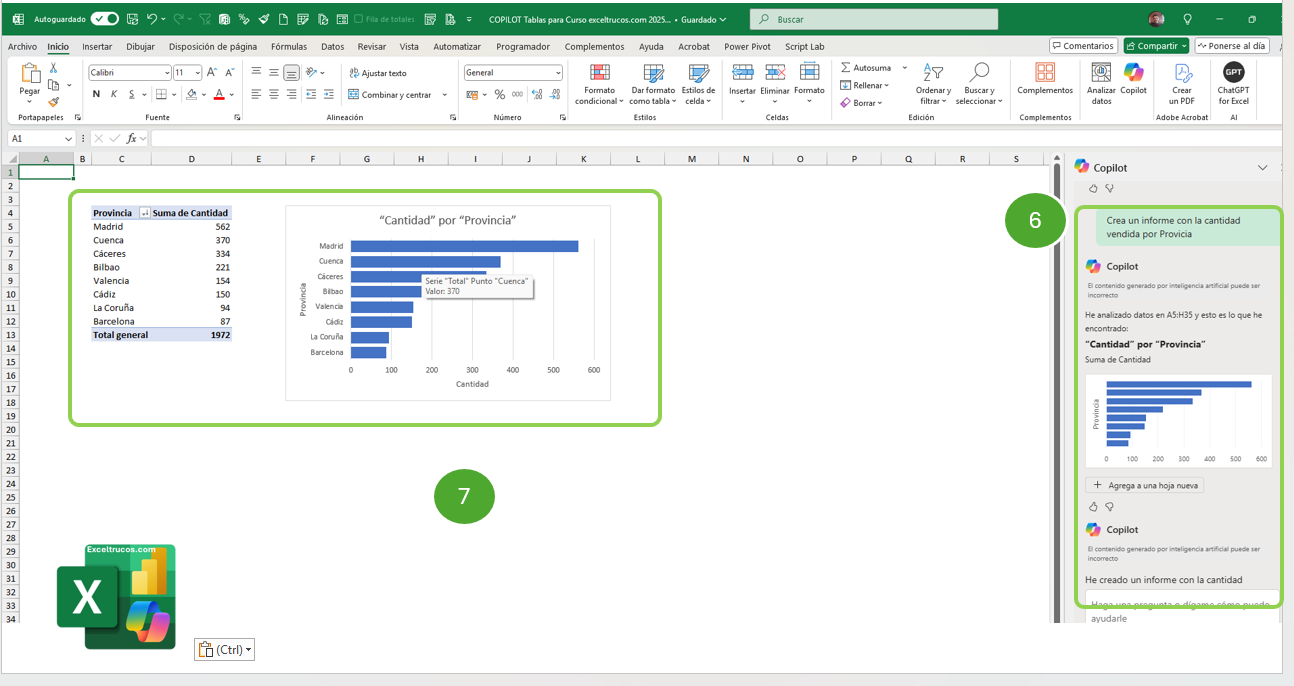Open the Provincia filter dropdown in pivot table
This screenshot has width=1294, height=686.
coord(144,213)
